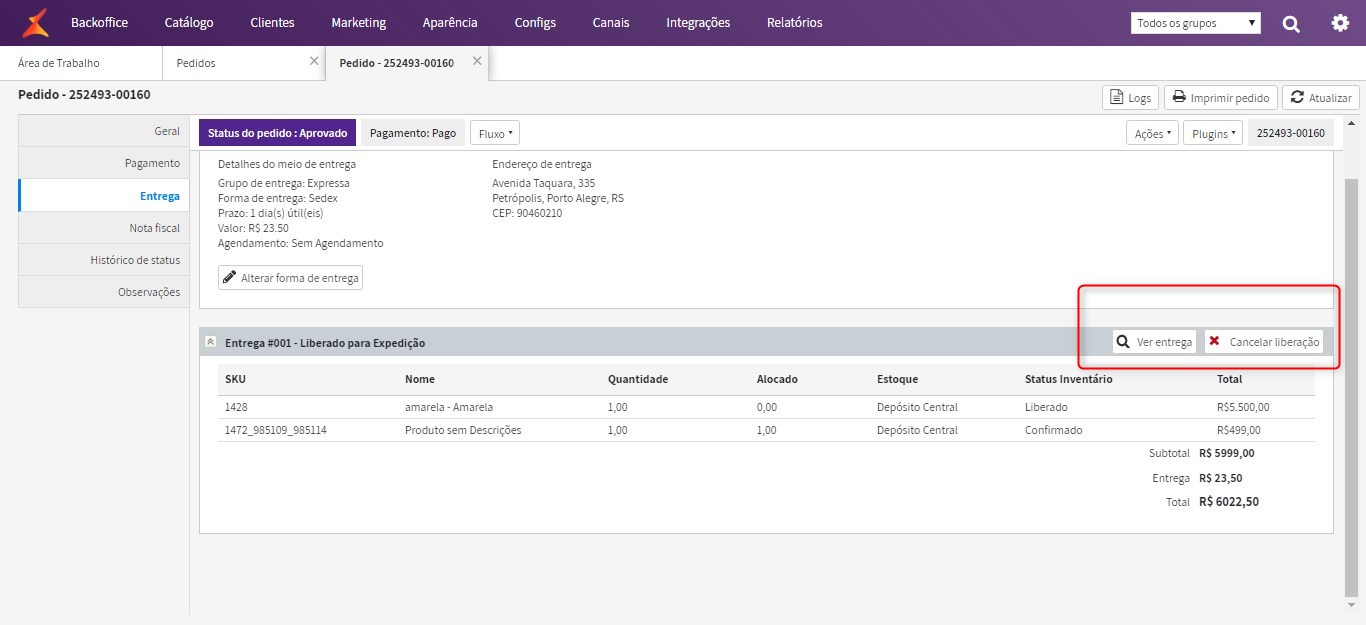
Task: Open the Todos os grupos dropdown
Action: (1196, 23)
